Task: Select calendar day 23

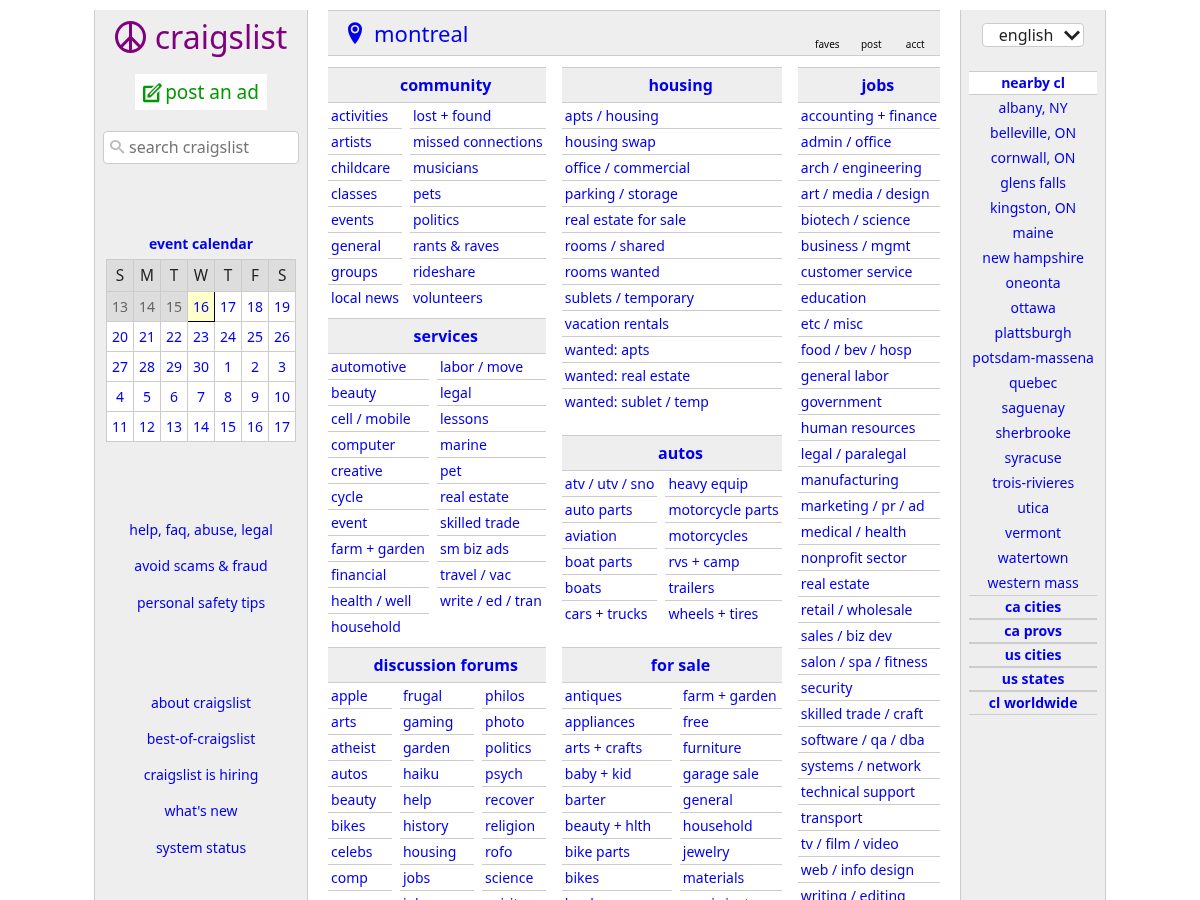Action: coord(201,337)
